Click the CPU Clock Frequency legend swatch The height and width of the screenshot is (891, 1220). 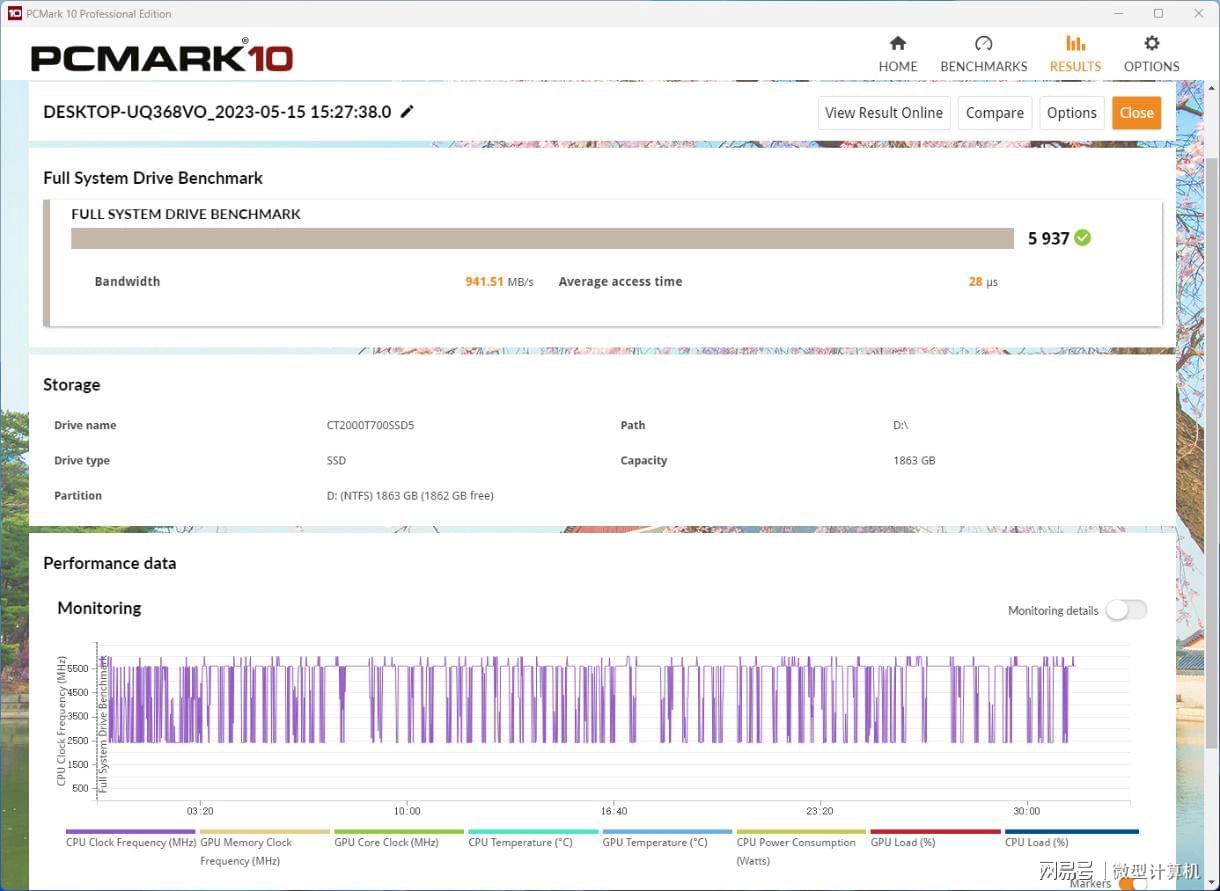tap(131, 831)
